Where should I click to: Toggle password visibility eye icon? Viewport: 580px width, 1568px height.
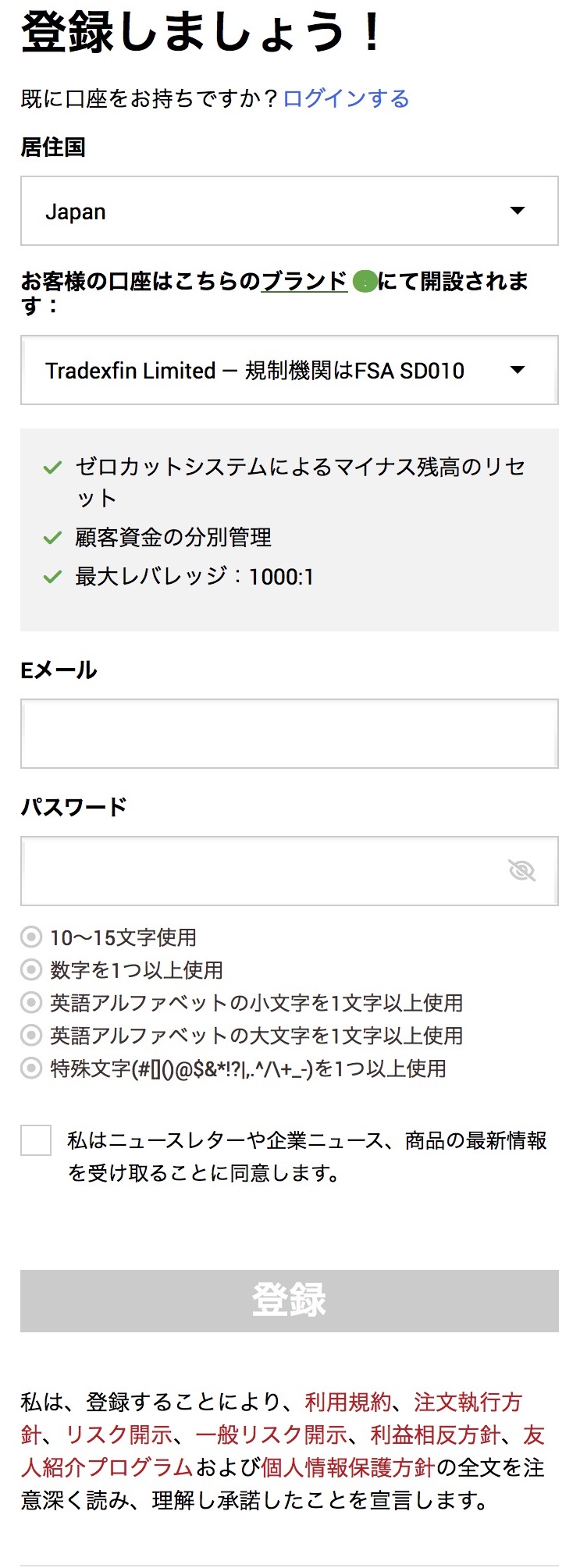[x=521, y=870]
